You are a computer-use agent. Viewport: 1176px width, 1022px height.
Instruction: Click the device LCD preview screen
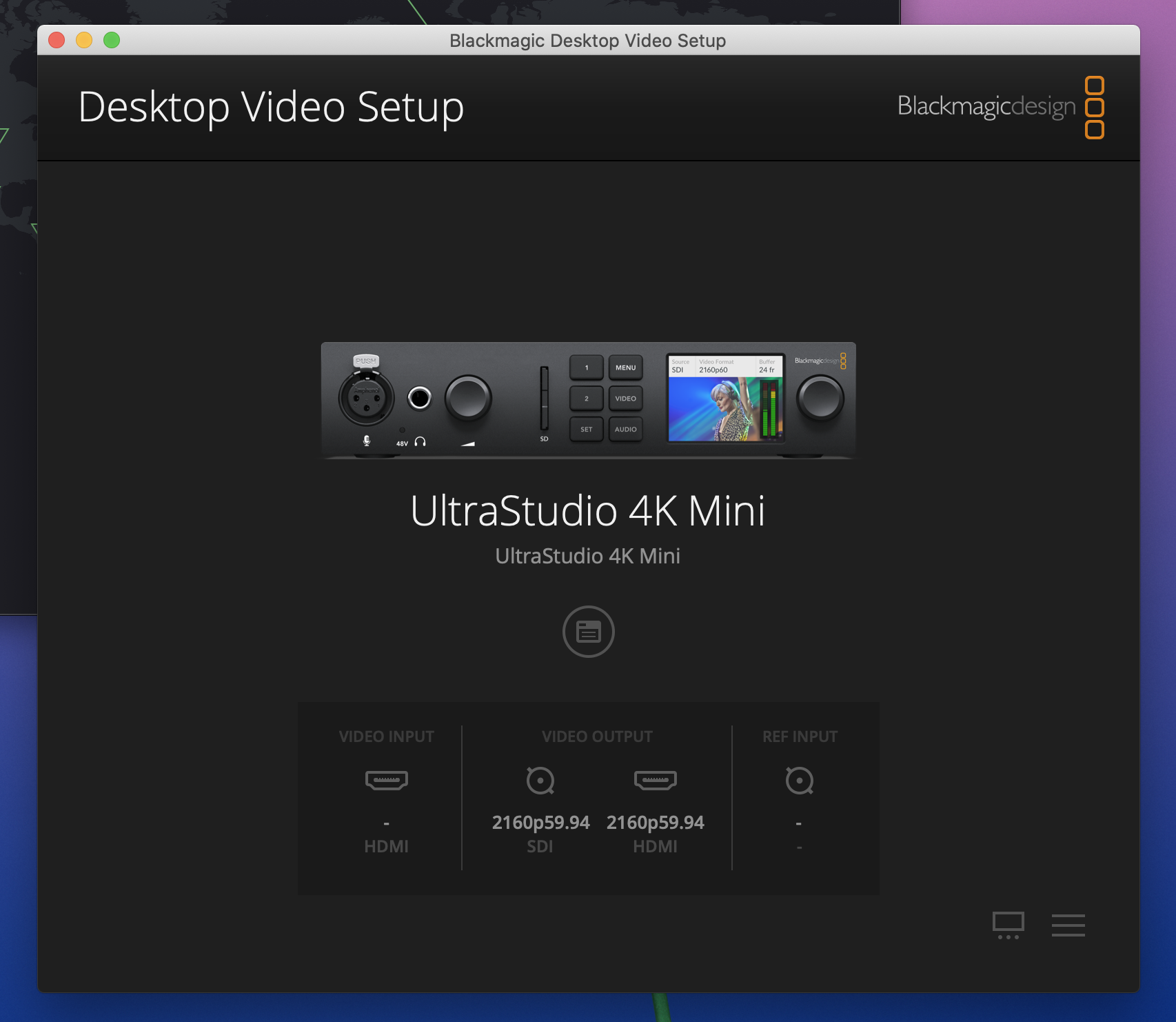tap(724, 399)
